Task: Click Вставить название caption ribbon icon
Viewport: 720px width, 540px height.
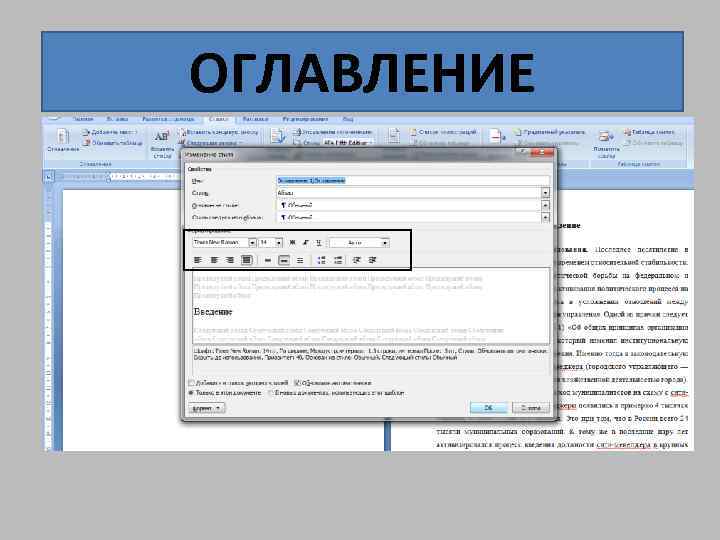Action: tap(394, 136)
